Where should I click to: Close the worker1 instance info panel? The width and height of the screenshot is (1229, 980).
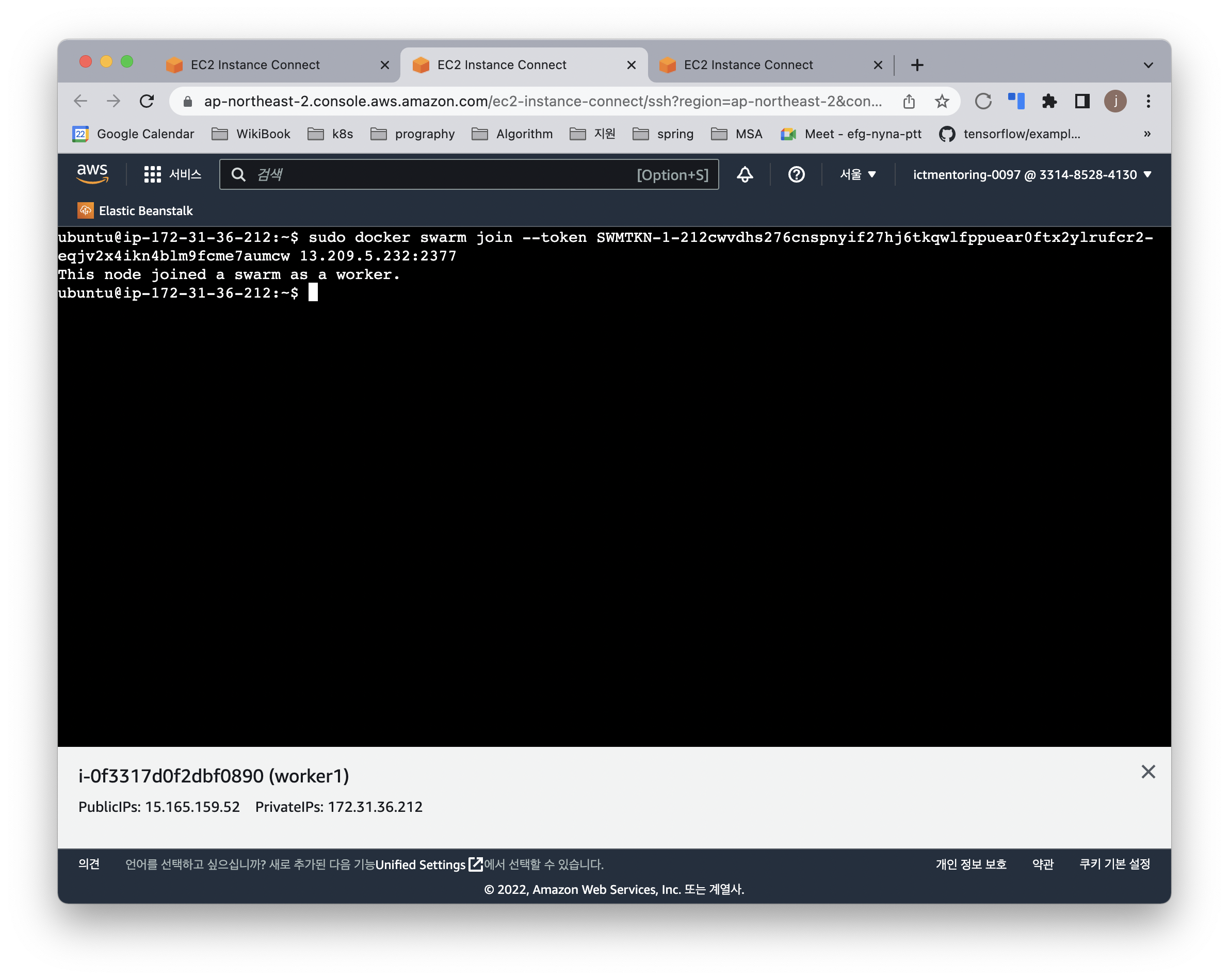1148,772
